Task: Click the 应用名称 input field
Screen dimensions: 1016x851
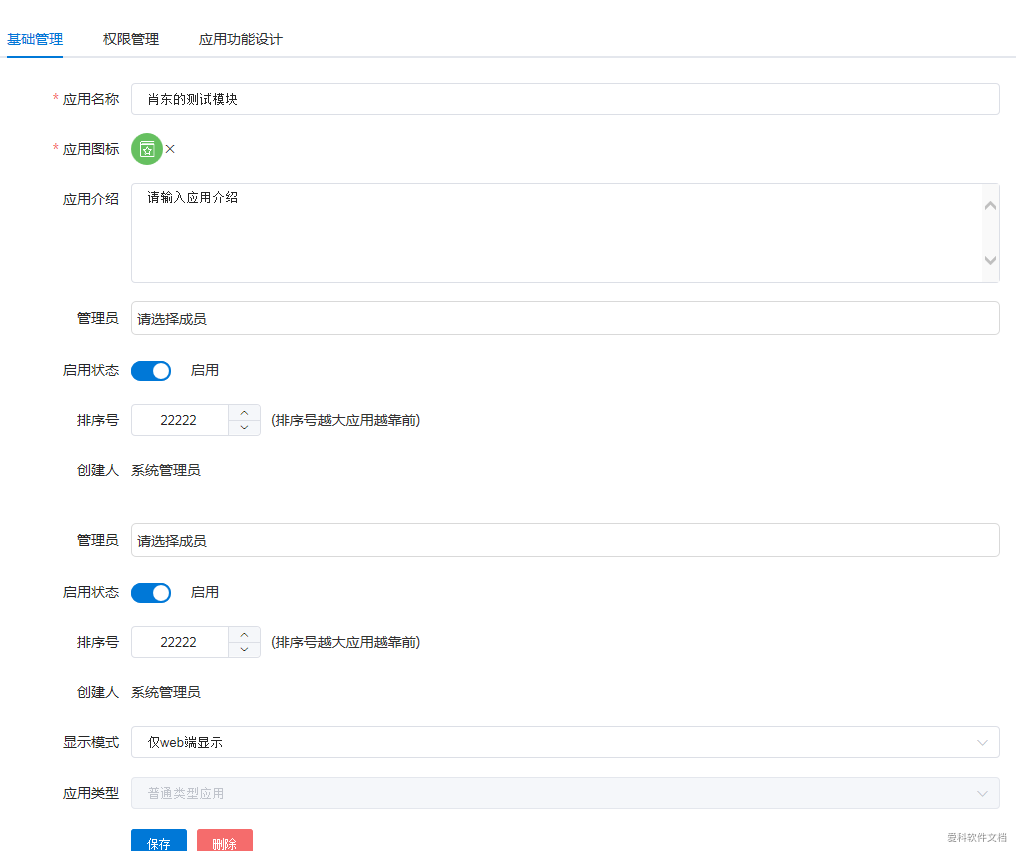Action: pyautogui.click(x=565, y=99)
